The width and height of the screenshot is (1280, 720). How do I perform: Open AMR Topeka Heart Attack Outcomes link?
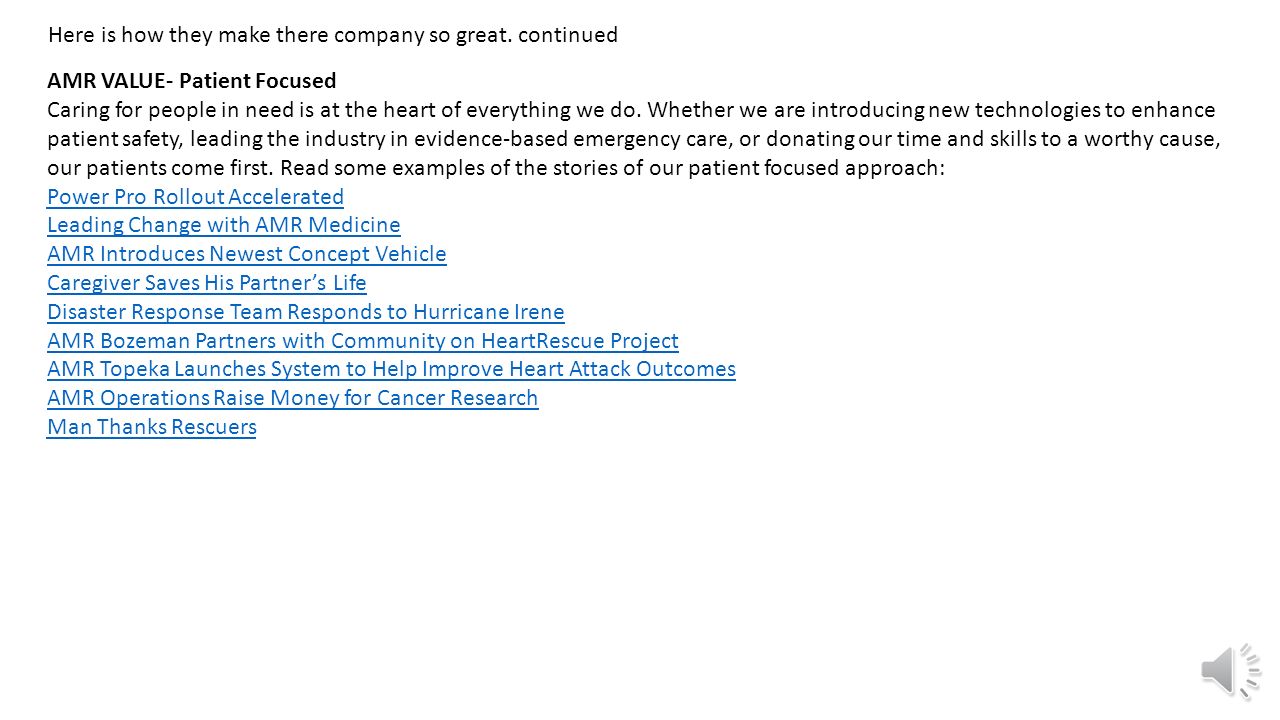point(391,369)
